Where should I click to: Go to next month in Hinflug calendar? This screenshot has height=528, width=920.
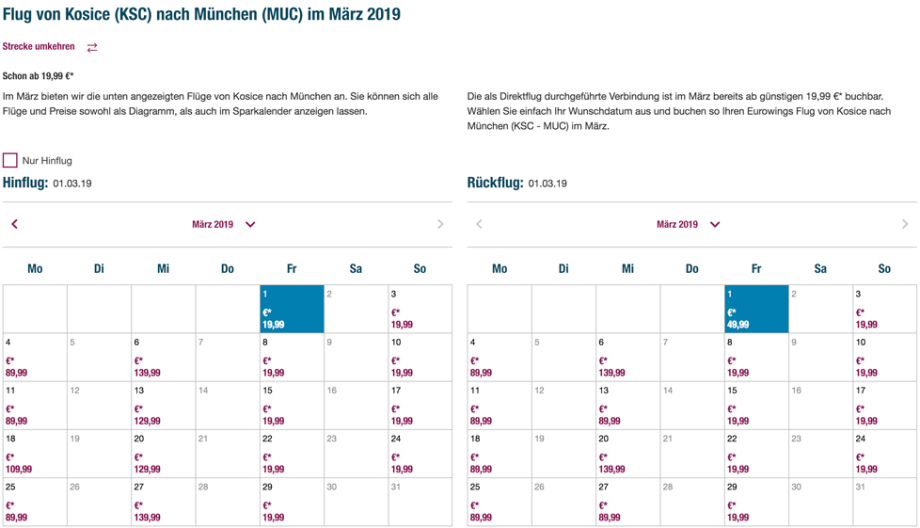[x=440, y=224]
